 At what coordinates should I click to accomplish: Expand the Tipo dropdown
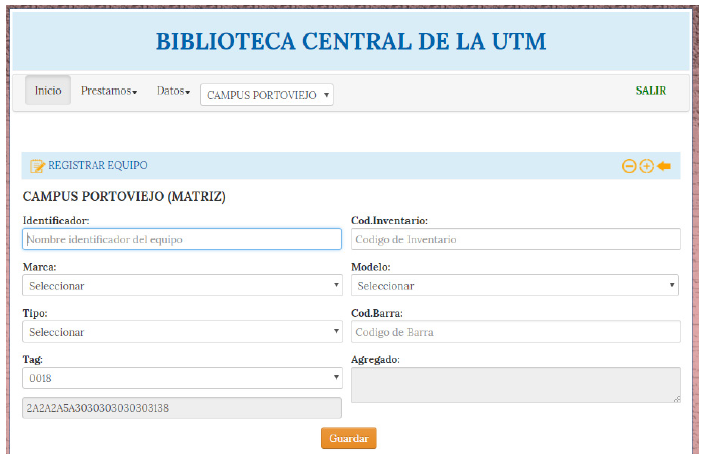pyautogui.click(x=182, y=332)
